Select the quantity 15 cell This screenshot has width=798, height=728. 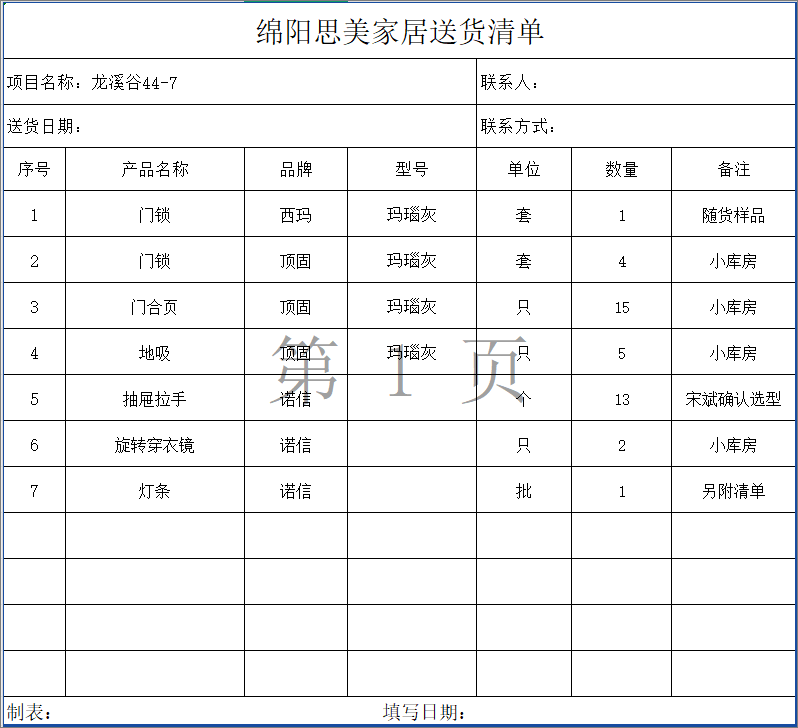[621, 306]
